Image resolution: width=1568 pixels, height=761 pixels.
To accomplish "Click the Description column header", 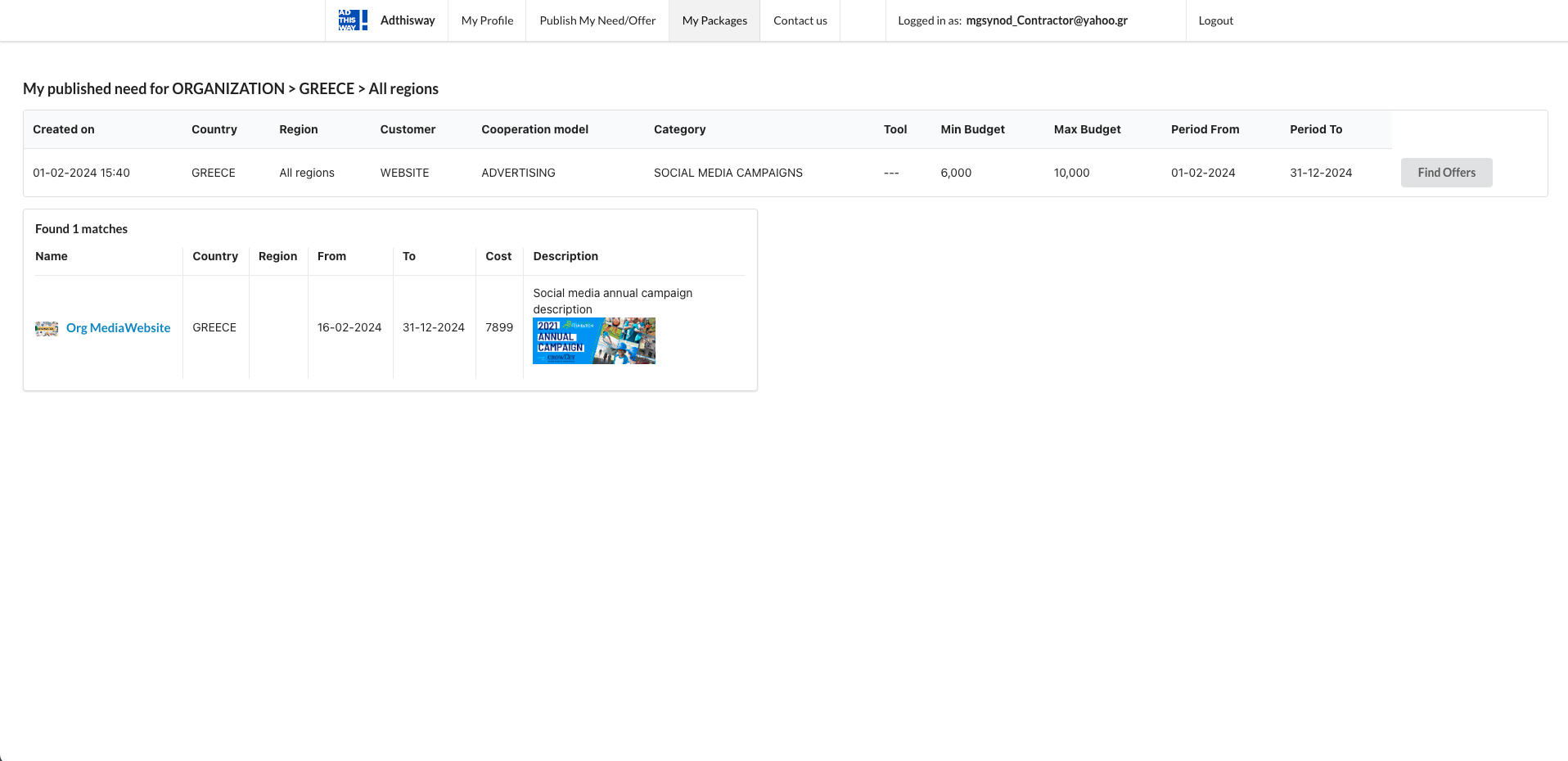I will 565,256.
